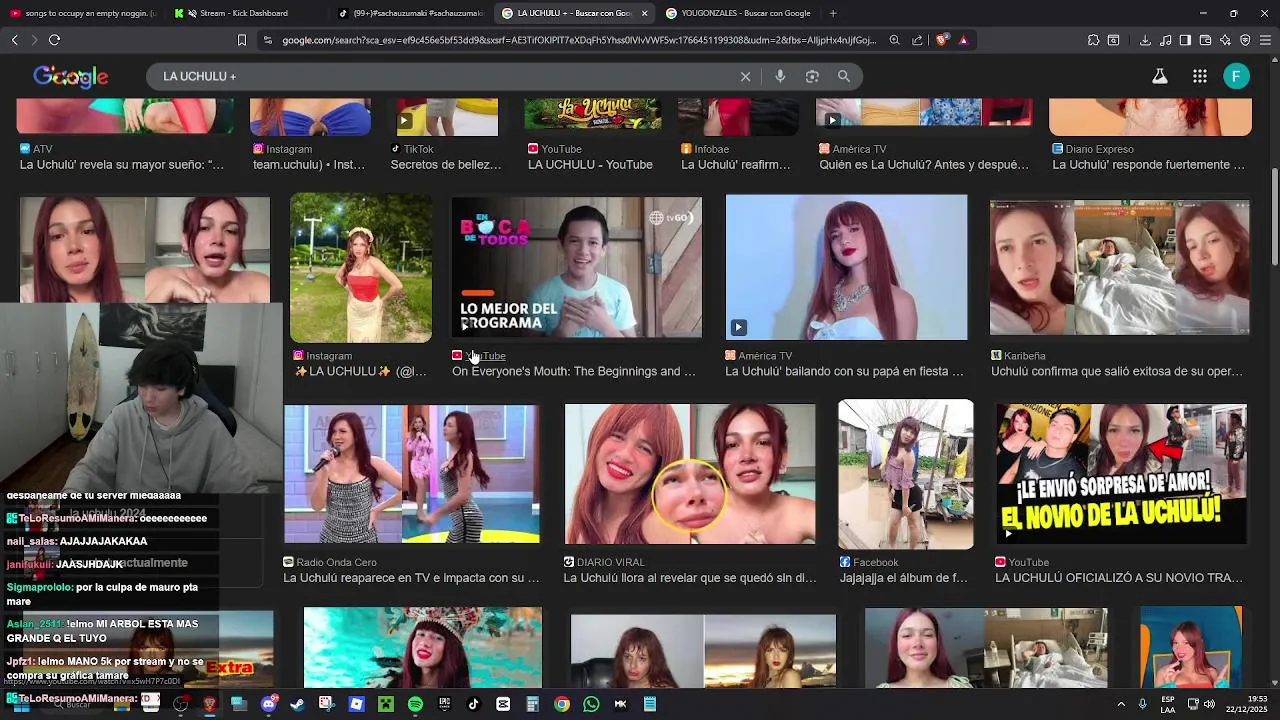1280x720 pixels.
Task: Open the Brave main menu
Action: click(x=1265, y=40)
